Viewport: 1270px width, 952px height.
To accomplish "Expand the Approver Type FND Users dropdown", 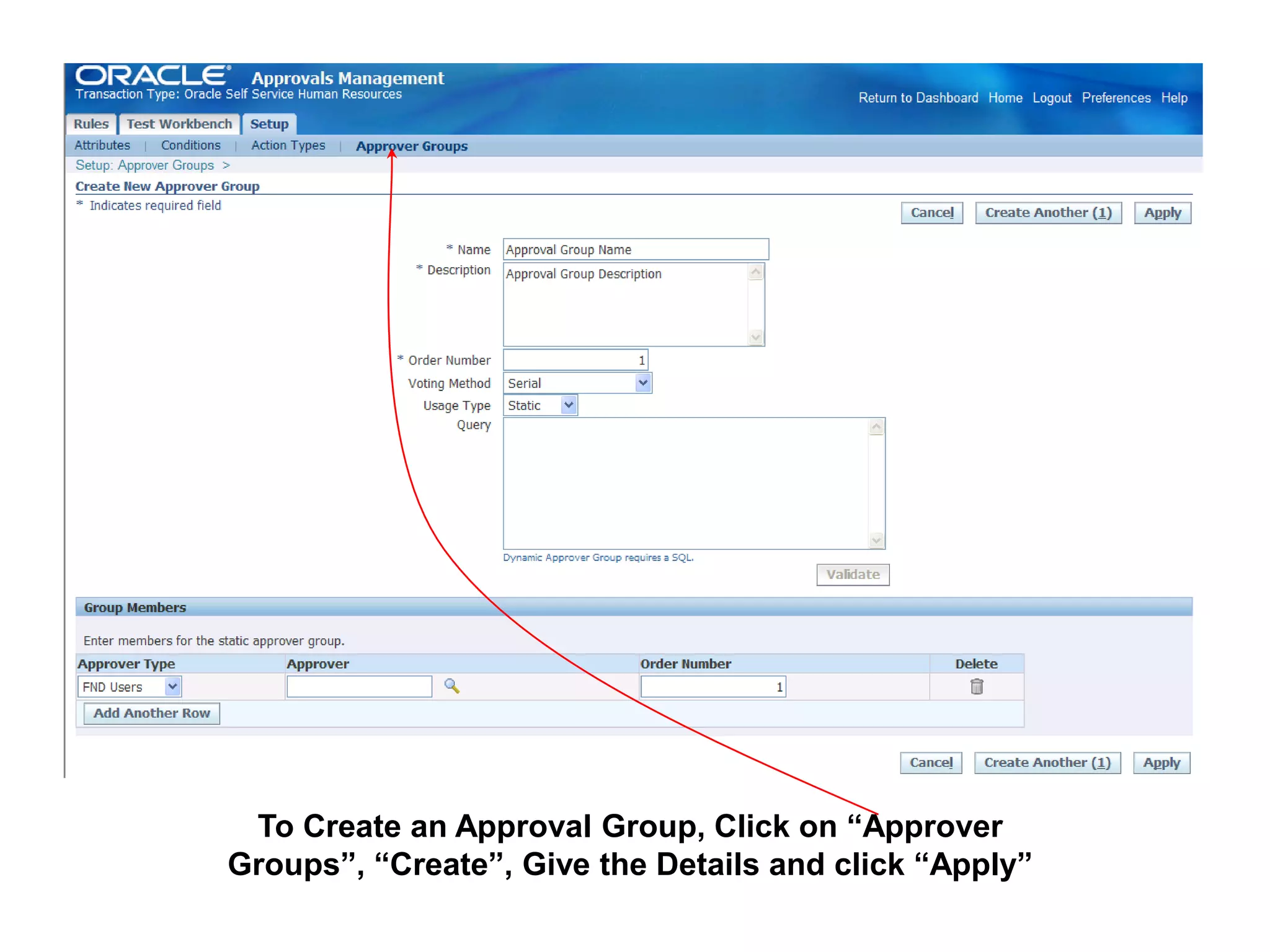I will click(172, 687).
